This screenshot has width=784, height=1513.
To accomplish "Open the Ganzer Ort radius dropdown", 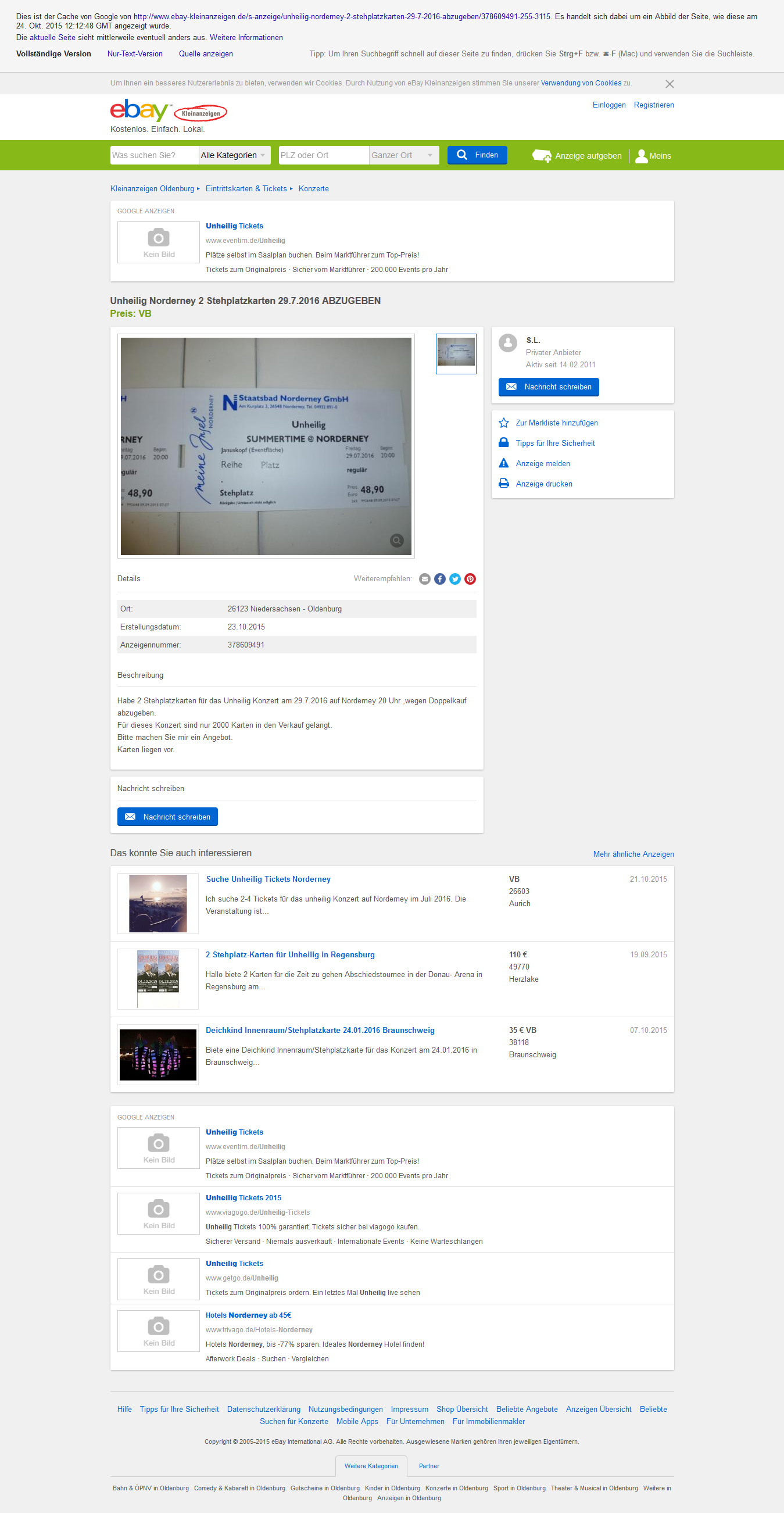I will click(404, 155).
